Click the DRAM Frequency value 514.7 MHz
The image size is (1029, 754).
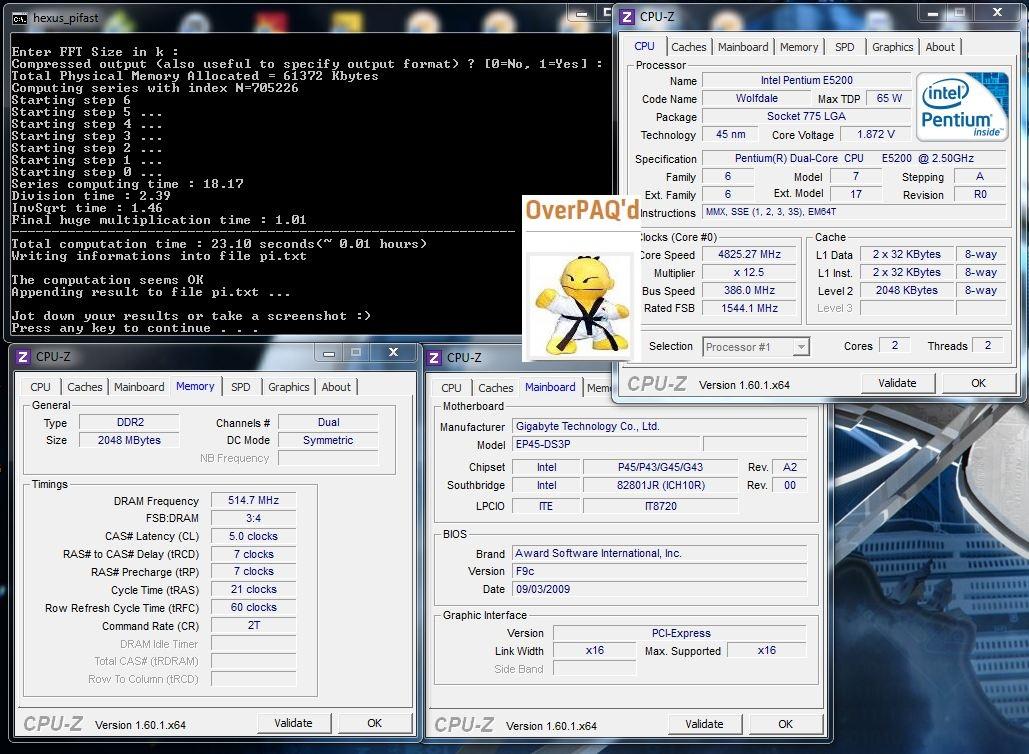pyautogui.click(x=253, y=501)
